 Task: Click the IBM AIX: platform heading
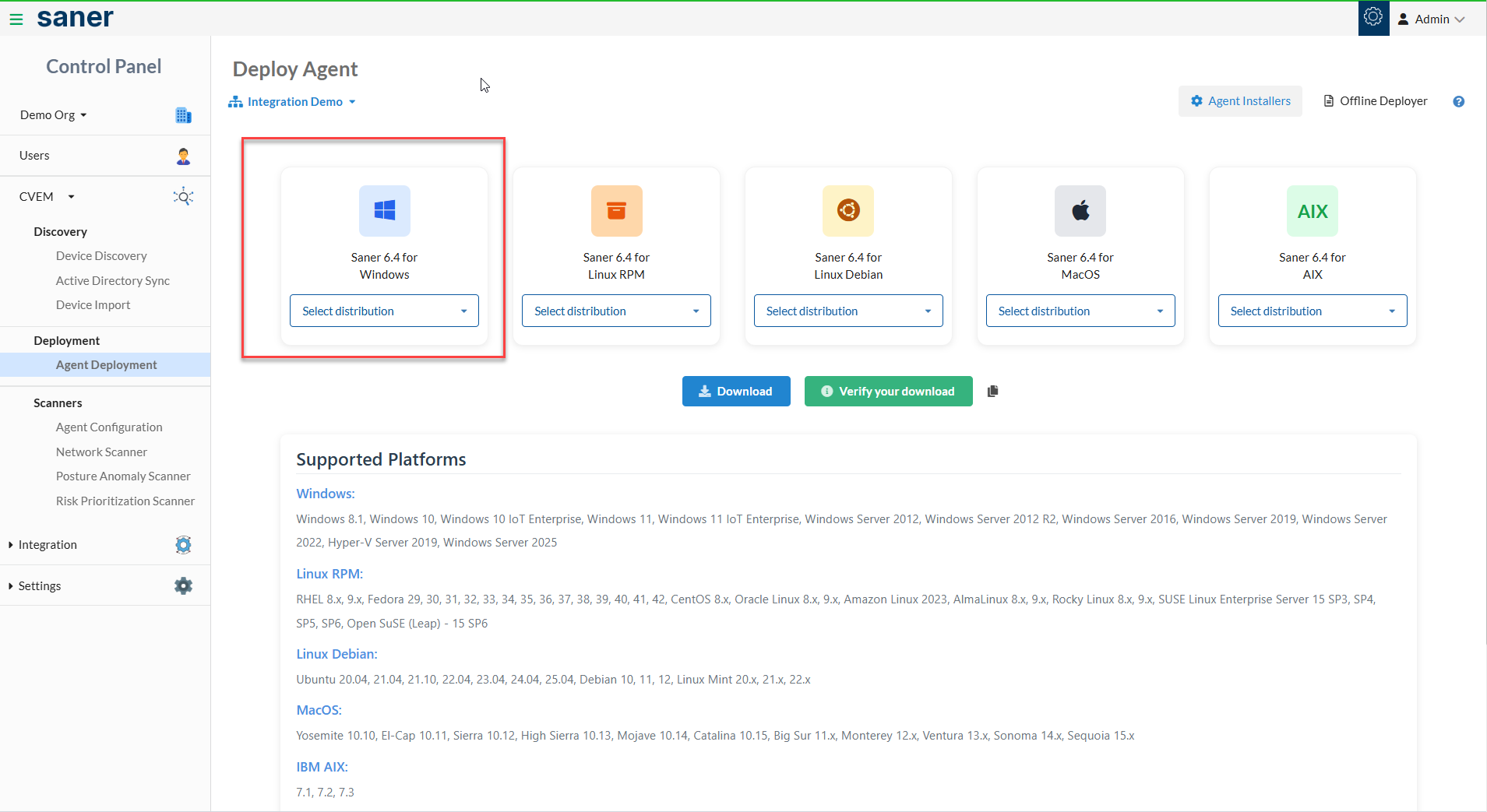(322, 767)
